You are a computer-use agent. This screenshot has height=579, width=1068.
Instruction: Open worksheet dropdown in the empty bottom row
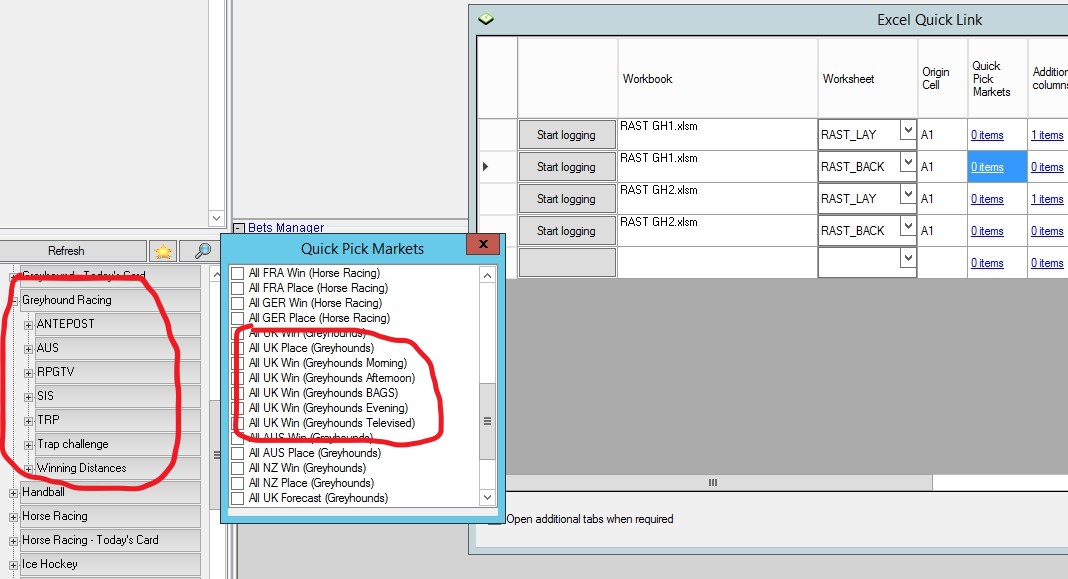[x=907, y=258]
